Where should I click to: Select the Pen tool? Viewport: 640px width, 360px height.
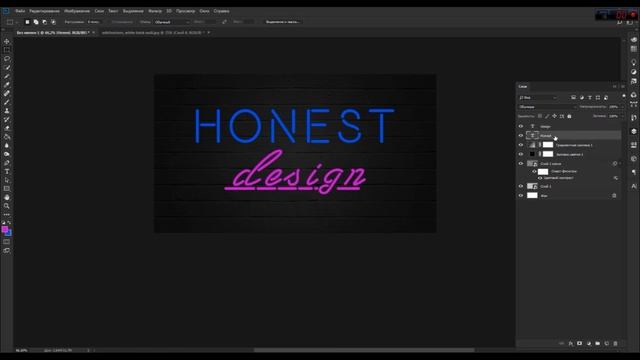(x=7, y=163)
